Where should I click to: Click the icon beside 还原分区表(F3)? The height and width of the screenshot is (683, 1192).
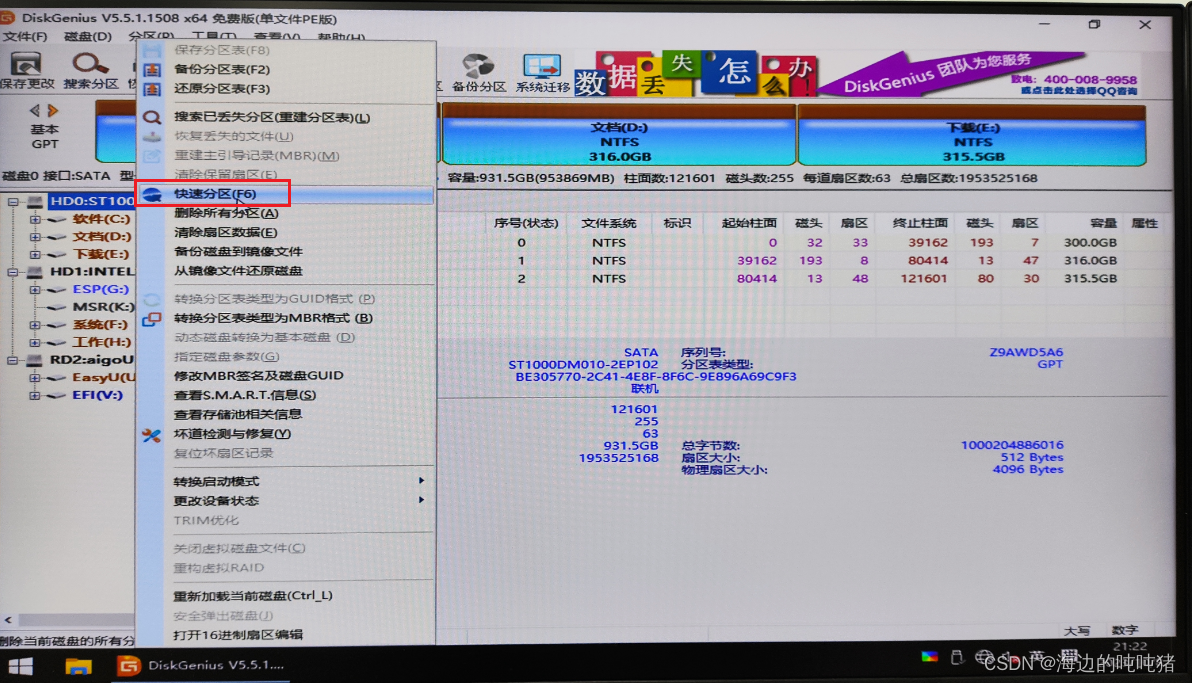(152, 89)
